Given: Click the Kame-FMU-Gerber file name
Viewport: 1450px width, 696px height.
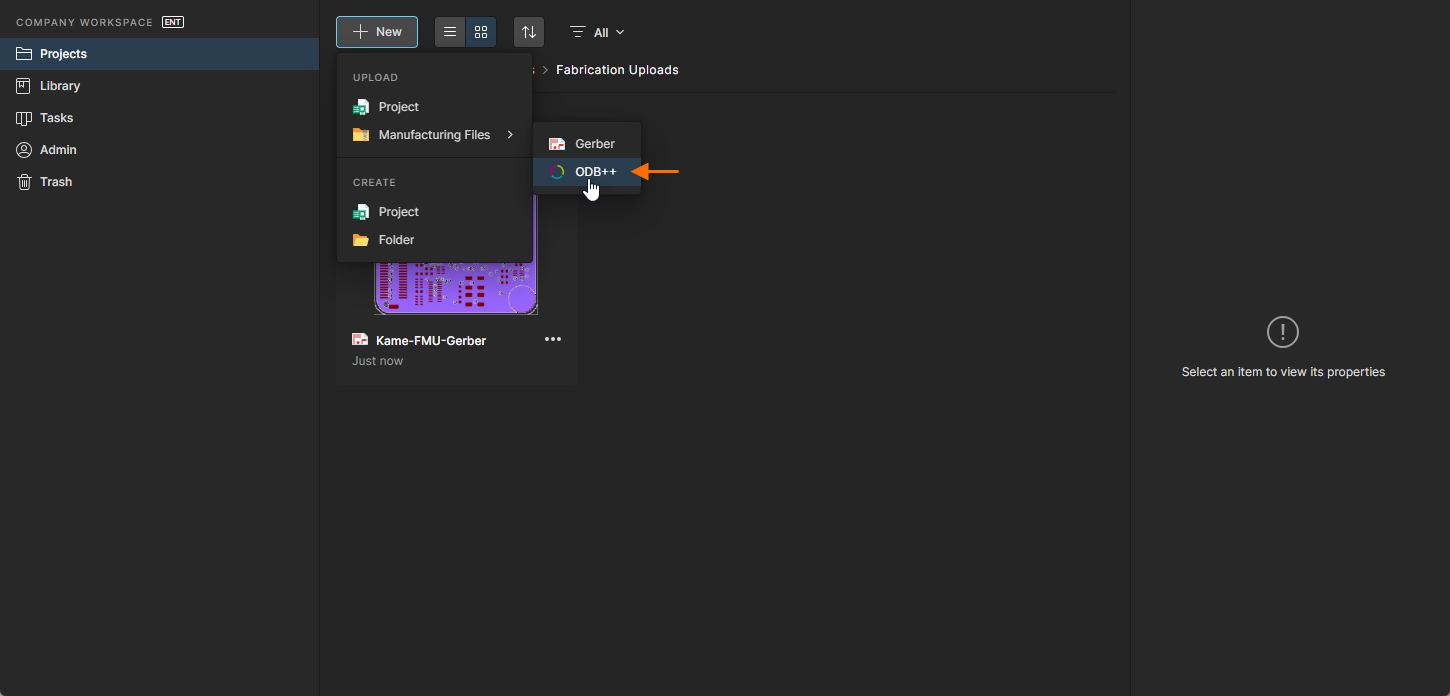Looking at the screenshot, I should point(431,341).
